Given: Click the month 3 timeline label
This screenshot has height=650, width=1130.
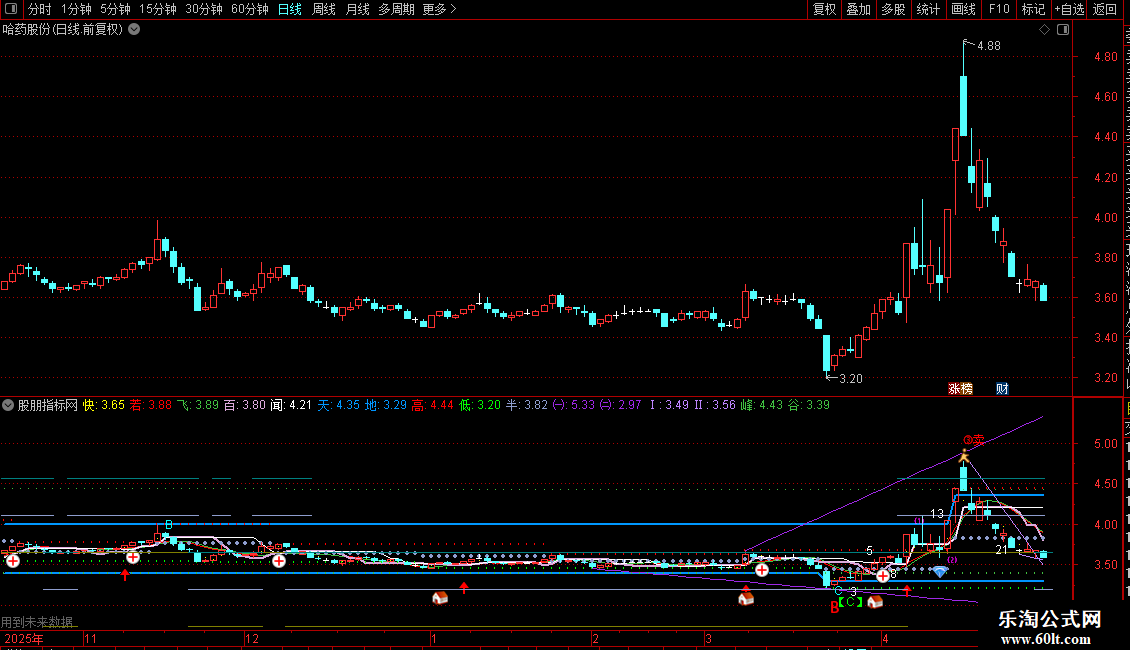Looking at the screenshot, I should [708, 638].
